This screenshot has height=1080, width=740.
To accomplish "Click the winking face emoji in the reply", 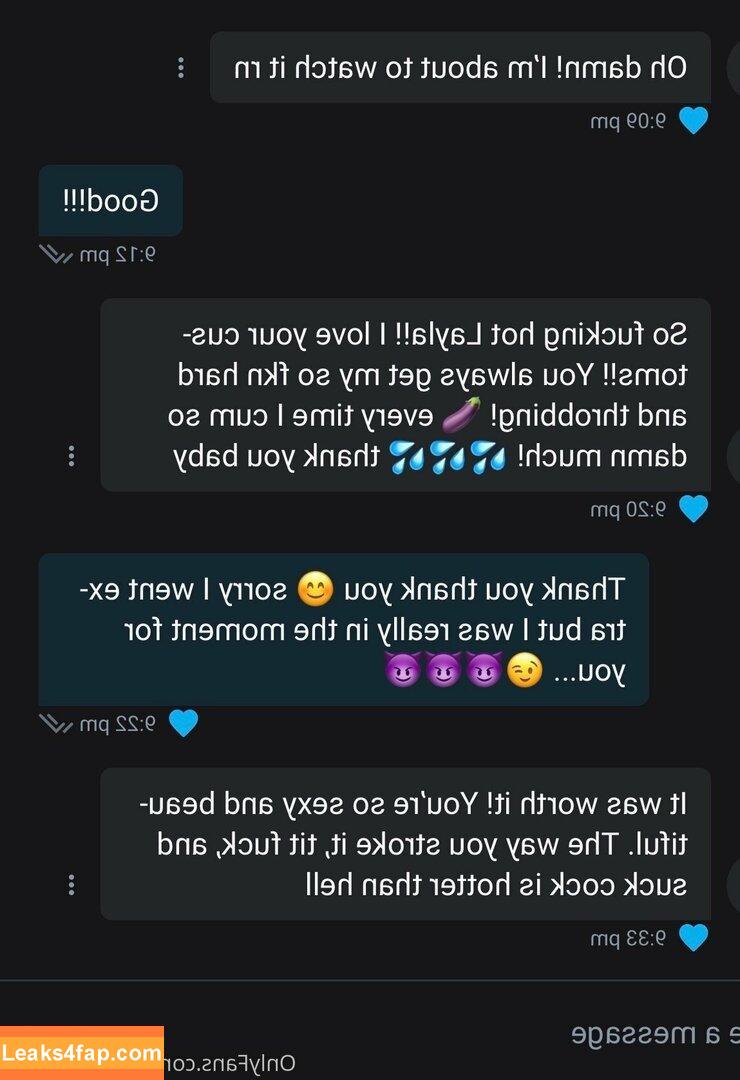I will pyautogui.click(x=525, y=670).
